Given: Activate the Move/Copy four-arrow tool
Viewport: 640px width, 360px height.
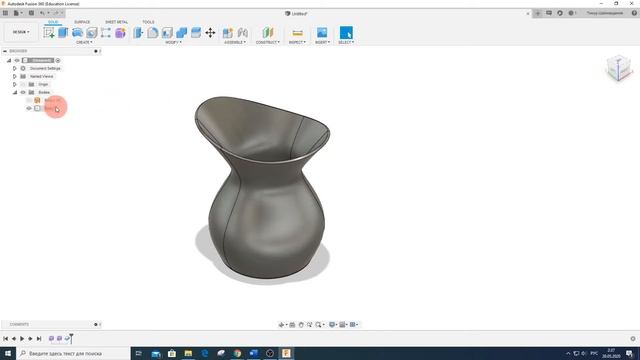Looking at the screenshot, I should click(210, 33).
